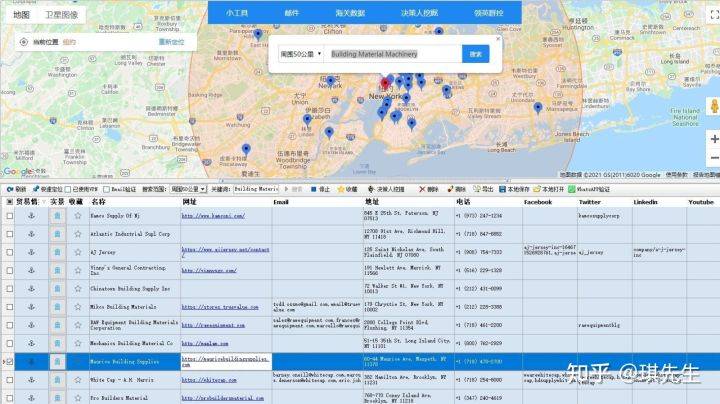The image size is (720, 404).
Task: Open the 周围50公里 dropdown in search popup
Action: click(x=301, y=54)
